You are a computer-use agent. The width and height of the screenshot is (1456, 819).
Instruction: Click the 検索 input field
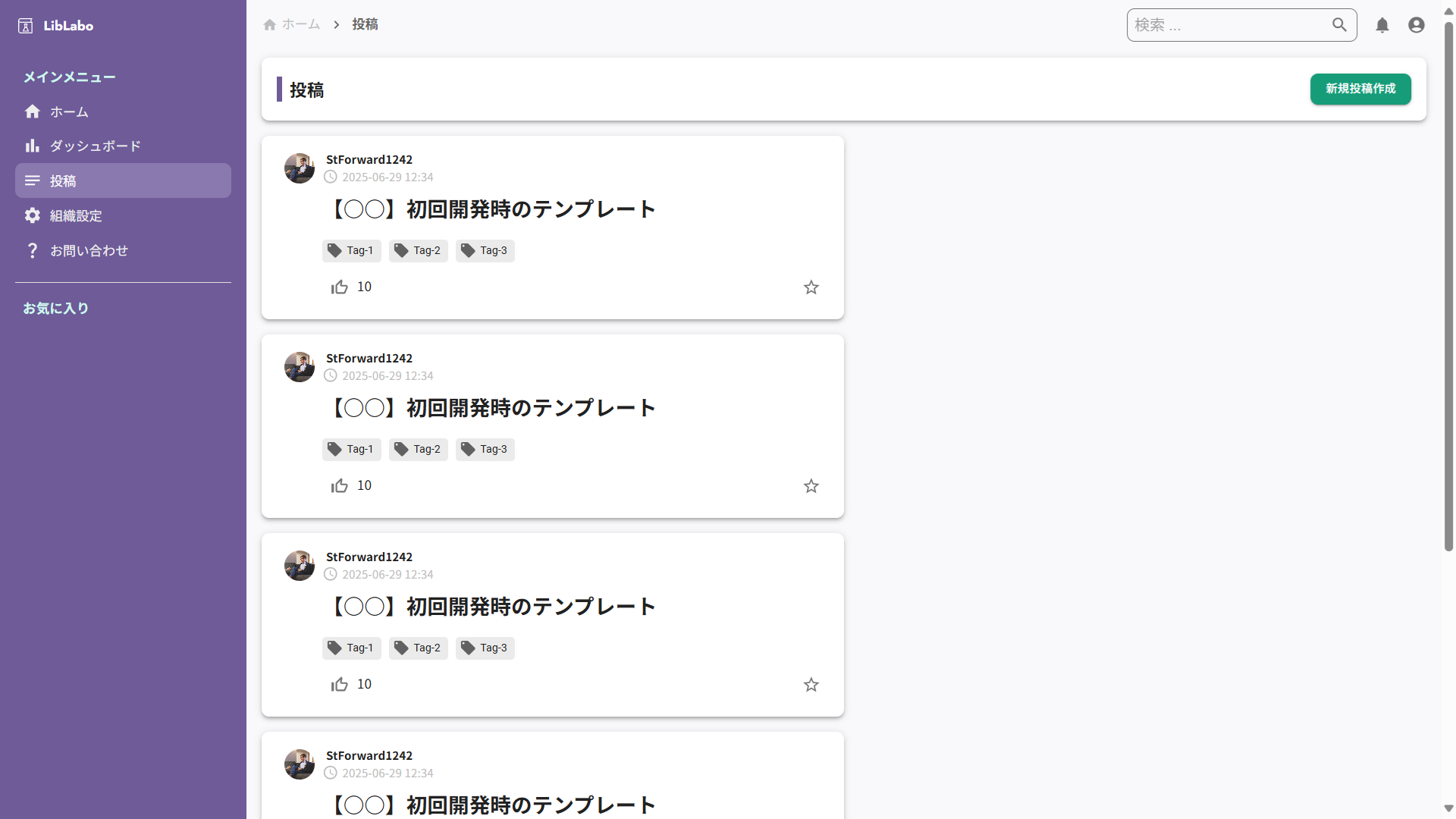pyautogui.click(x=1228, y=25)
